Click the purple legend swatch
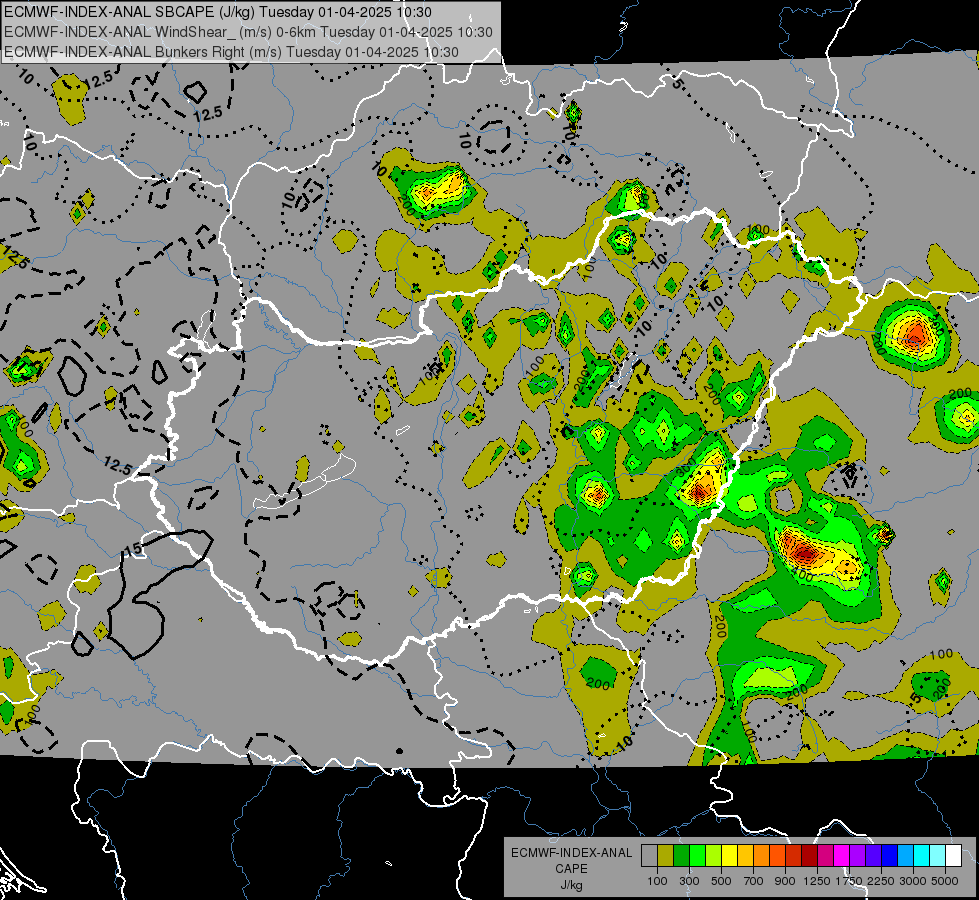 (858, 856)
